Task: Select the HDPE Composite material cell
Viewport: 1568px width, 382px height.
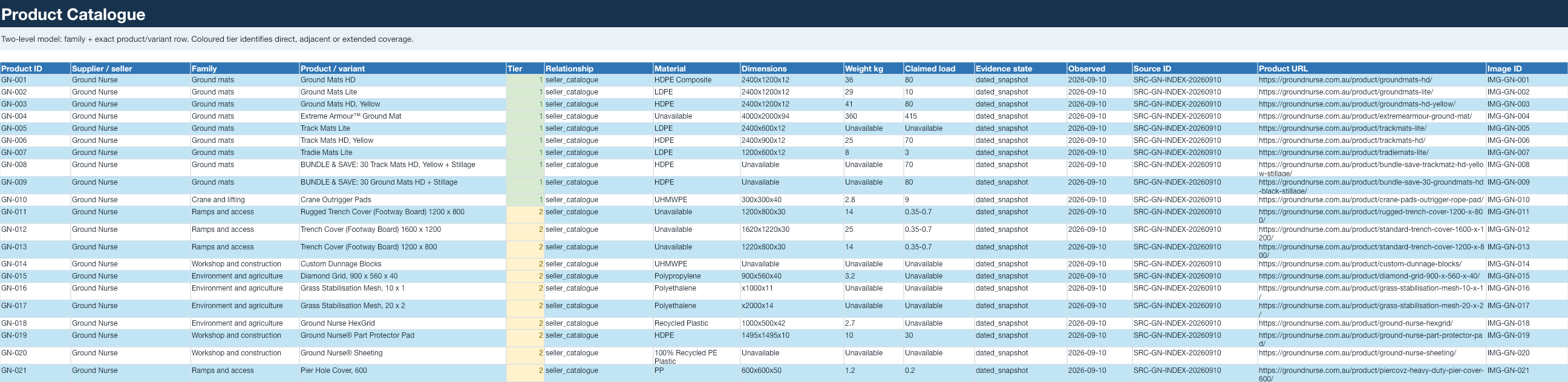Action: [x=696, y=80]
